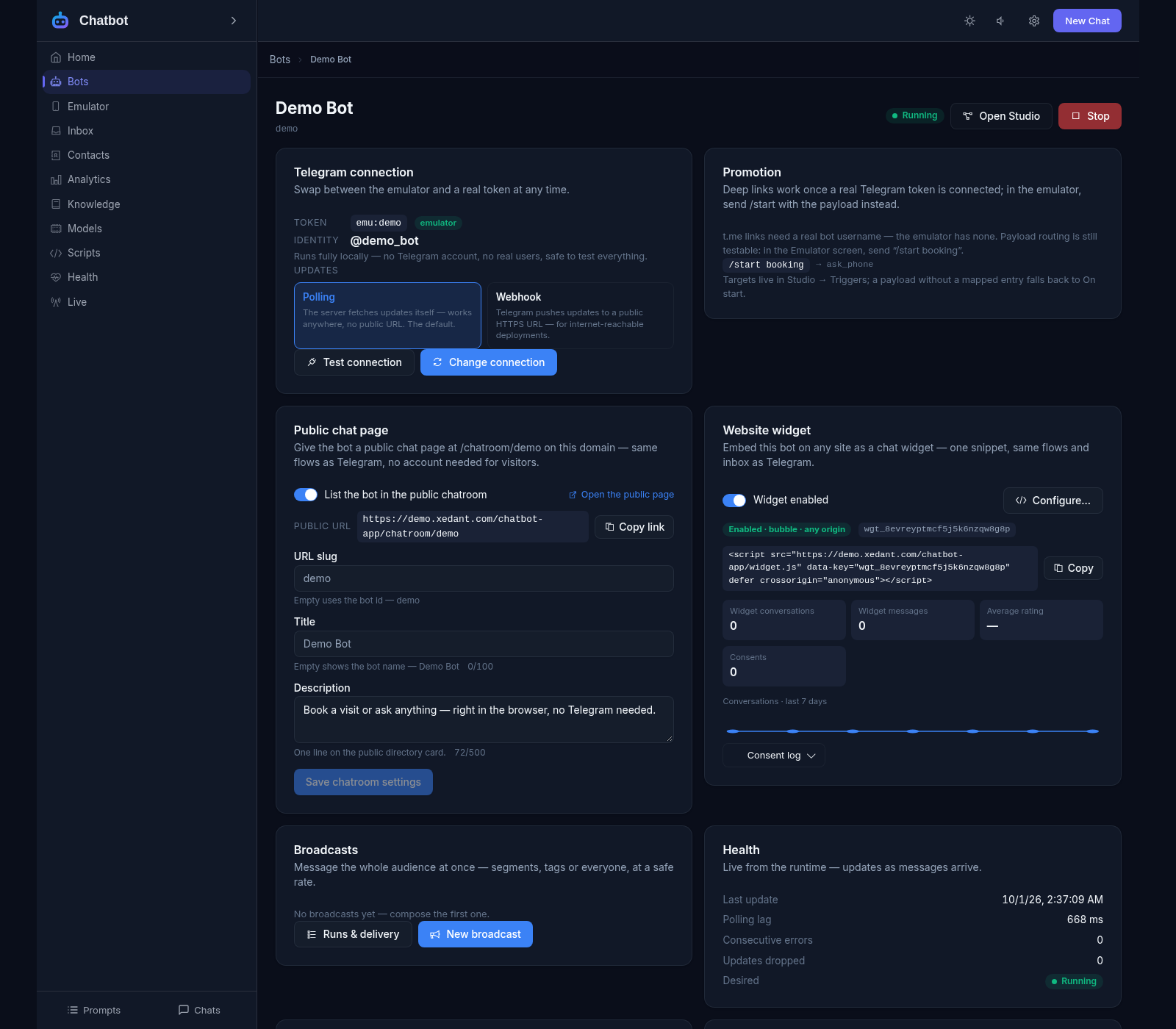Open settings via the gear icon
The width and height of the screenshot is (1176, 1029).
coord(1034,21)
